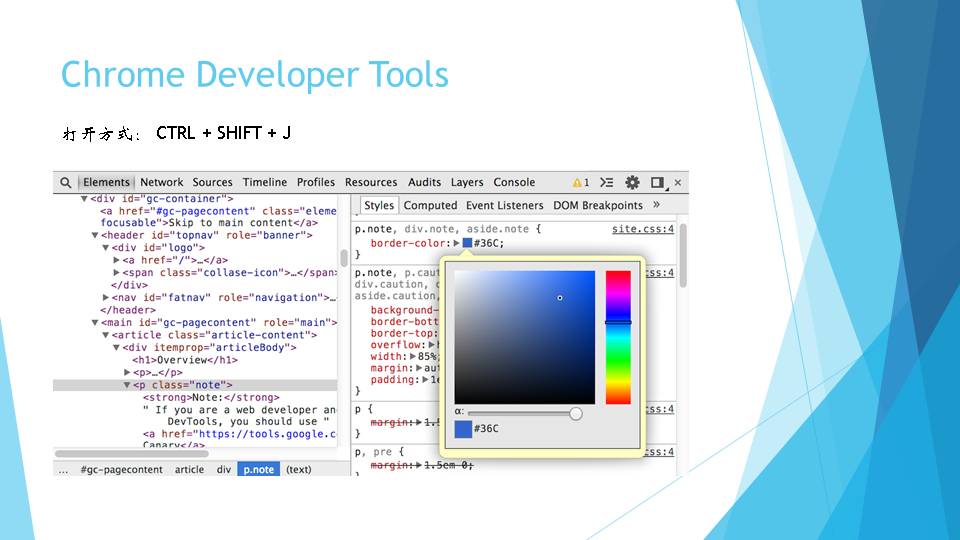Open the site.css:4 link for p.note rule
This screenshot has width=960, height=540.
[x=642, y=229]
